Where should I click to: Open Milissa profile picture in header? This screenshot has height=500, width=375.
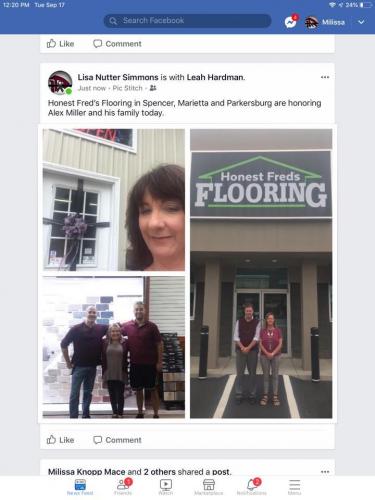point(311,23)
